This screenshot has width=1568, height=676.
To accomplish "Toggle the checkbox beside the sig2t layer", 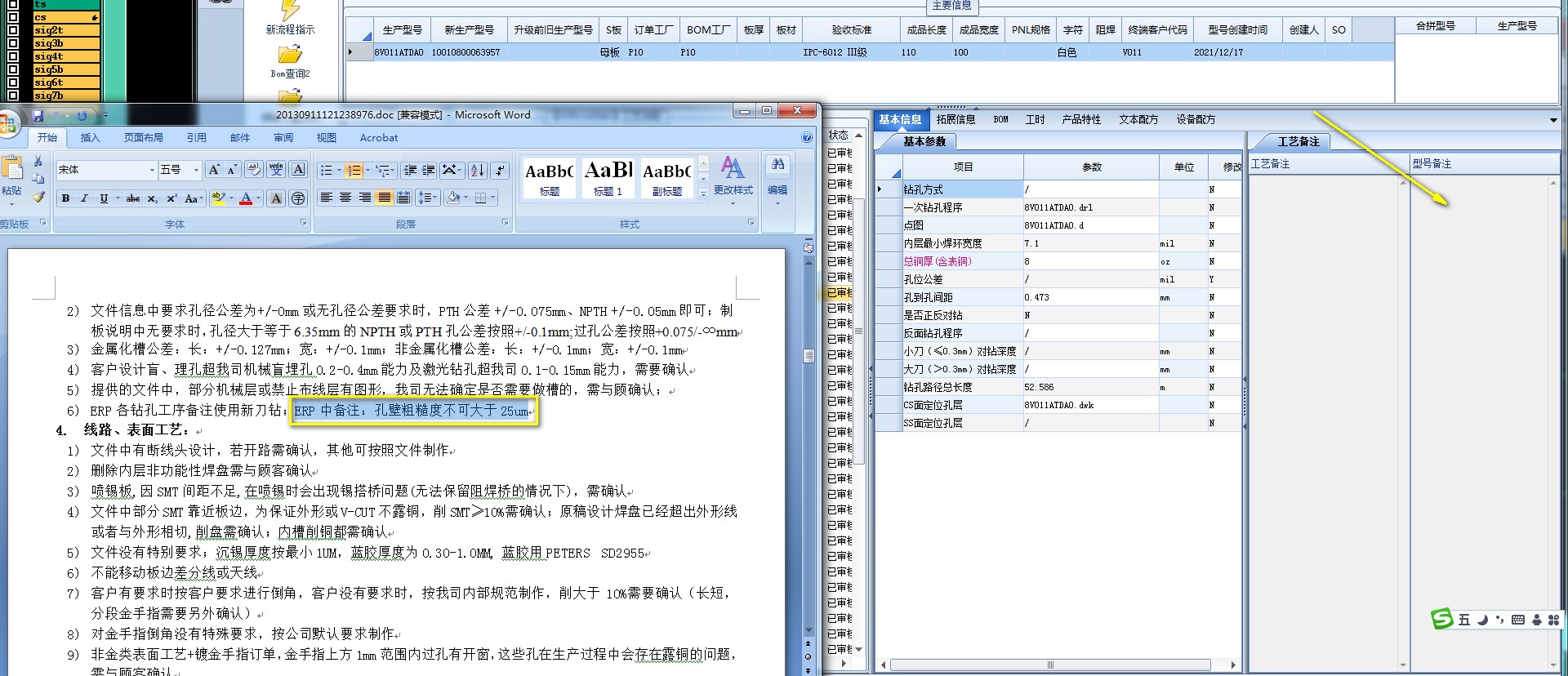I will pos(12,30).
